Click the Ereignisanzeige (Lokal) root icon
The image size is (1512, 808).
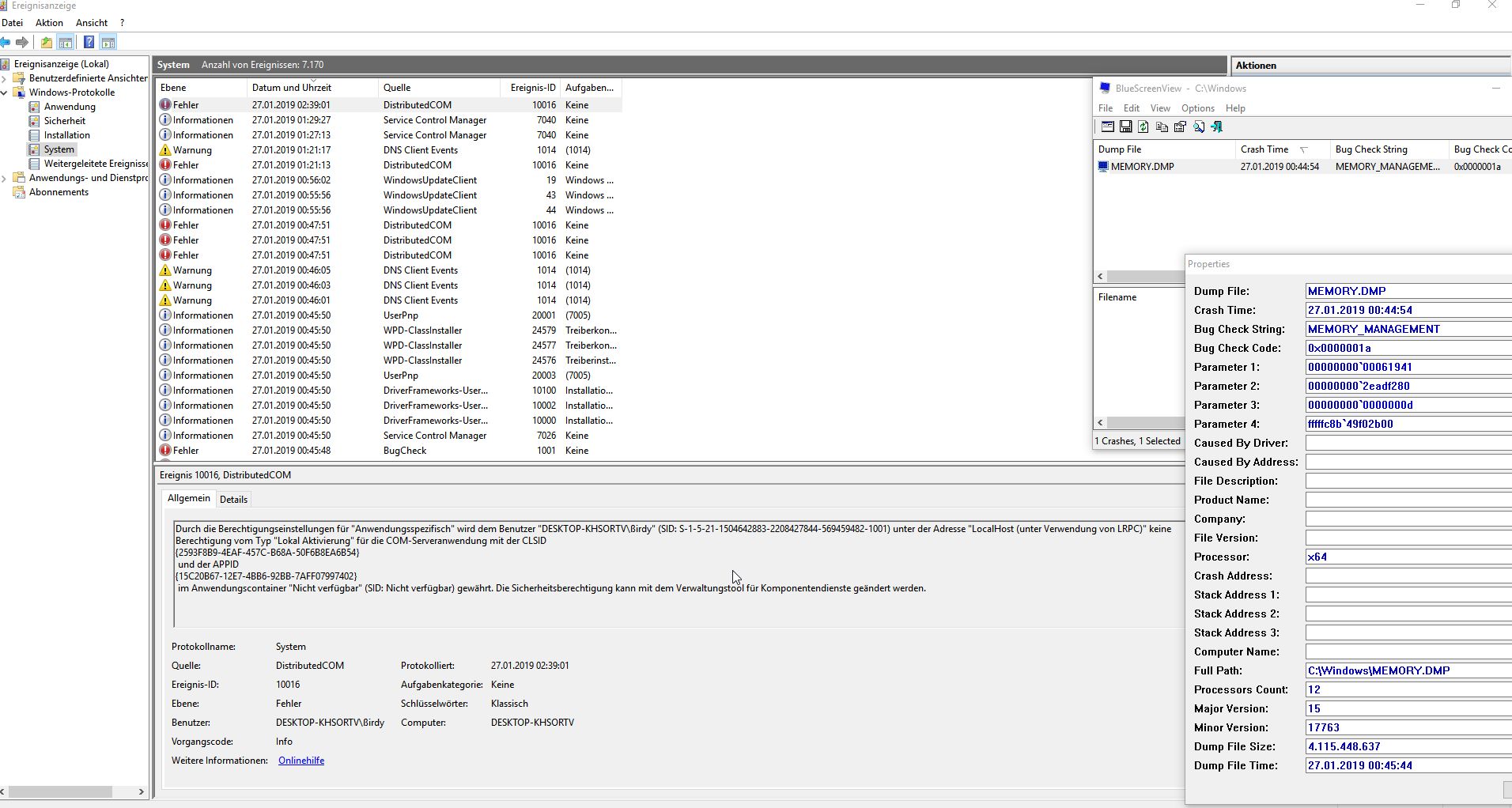point(6,64)
